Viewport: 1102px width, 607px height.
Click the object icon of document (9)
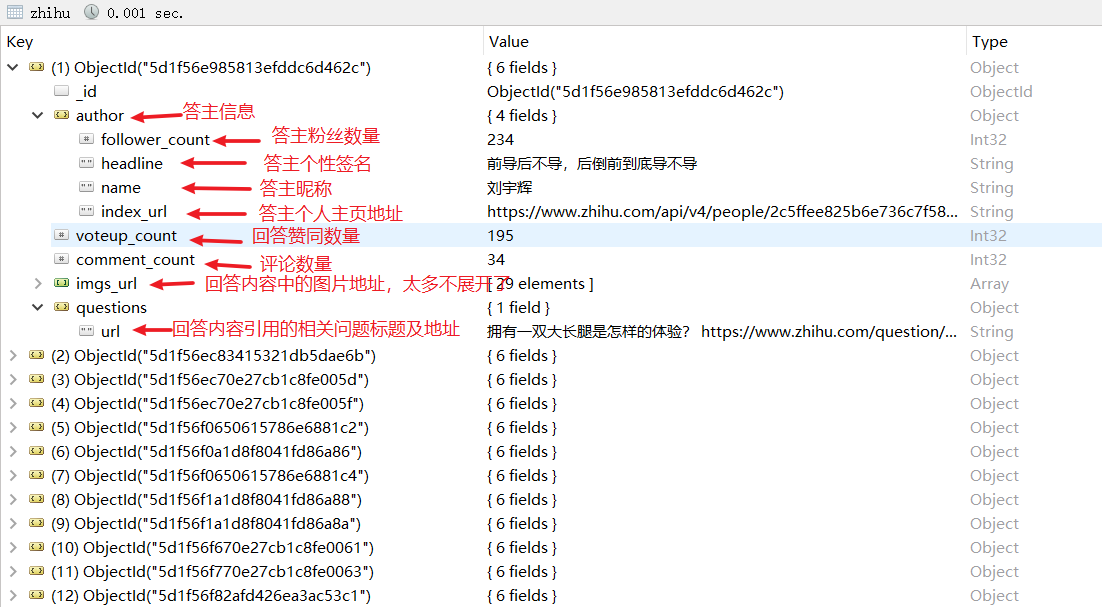click(37, 523)
